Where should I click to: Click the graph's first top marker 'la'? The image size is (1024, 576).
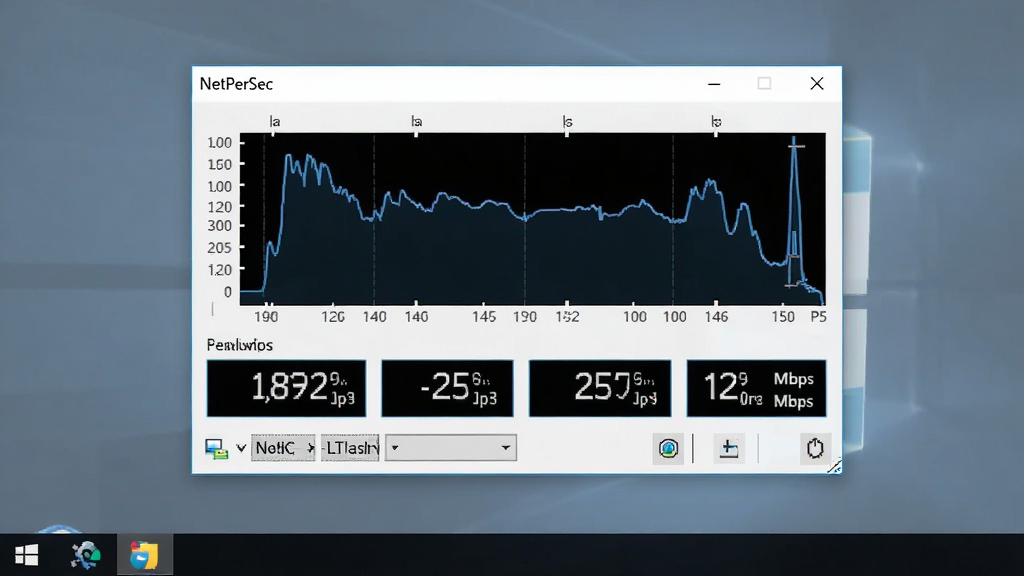275,121
